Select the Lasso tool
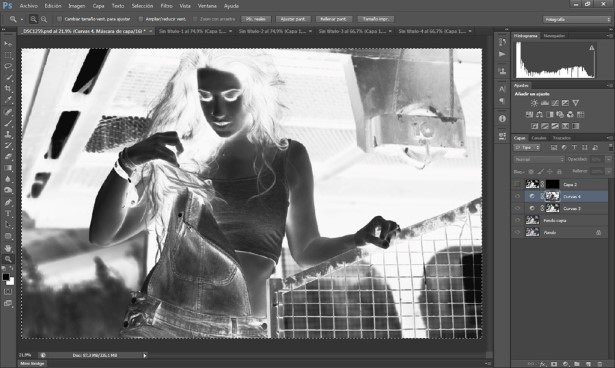 [x=8, y=66]
